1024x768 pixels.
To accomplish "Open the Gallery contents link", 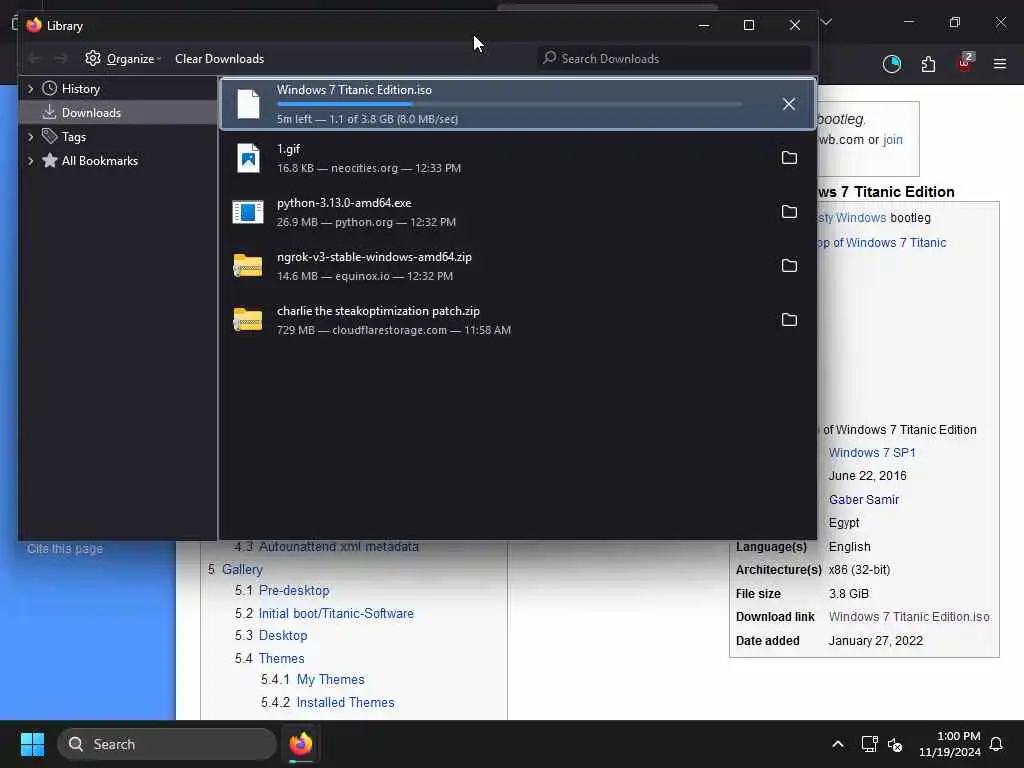I will (242, 569).
